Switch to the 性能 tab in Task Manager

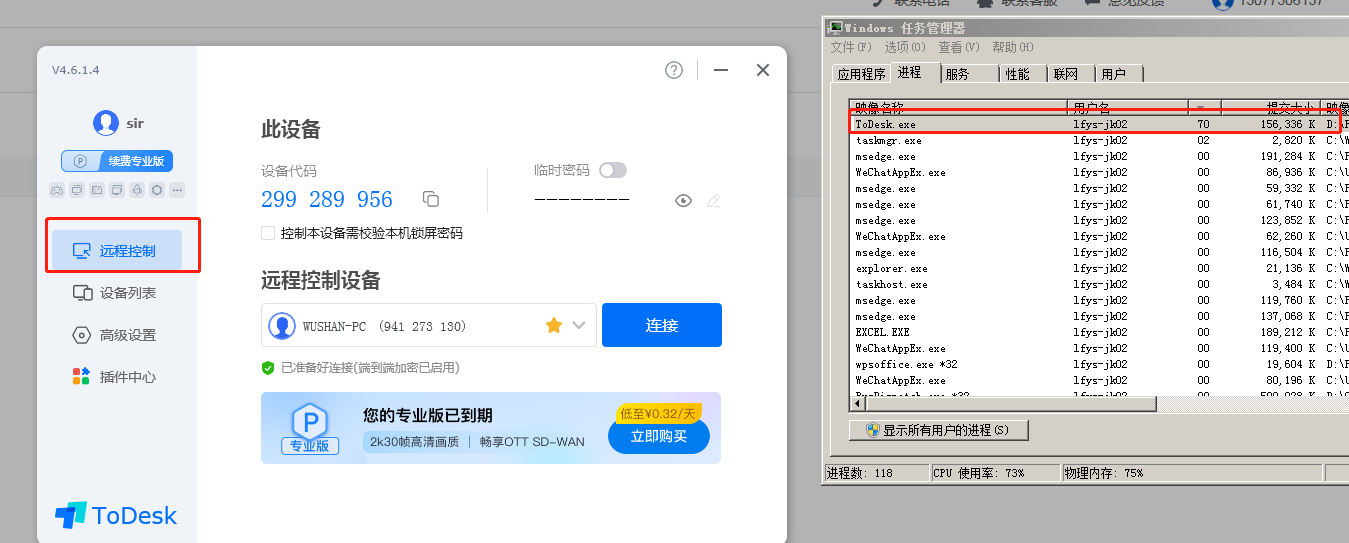(x=1022, y=74)
